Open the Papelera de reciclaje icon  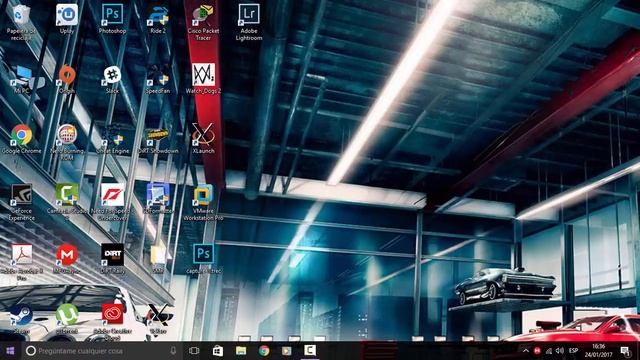click(21, 22)
